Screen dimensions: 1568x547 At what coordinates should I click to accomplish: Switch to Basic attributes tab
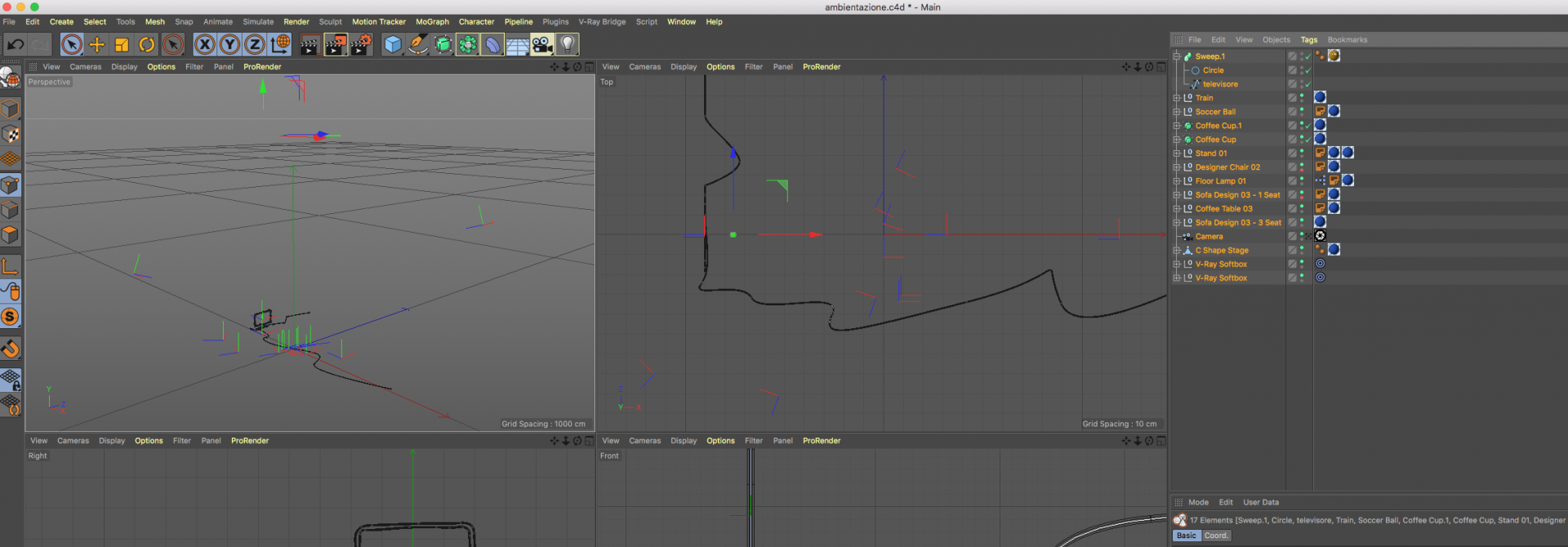click(1187, 536)
